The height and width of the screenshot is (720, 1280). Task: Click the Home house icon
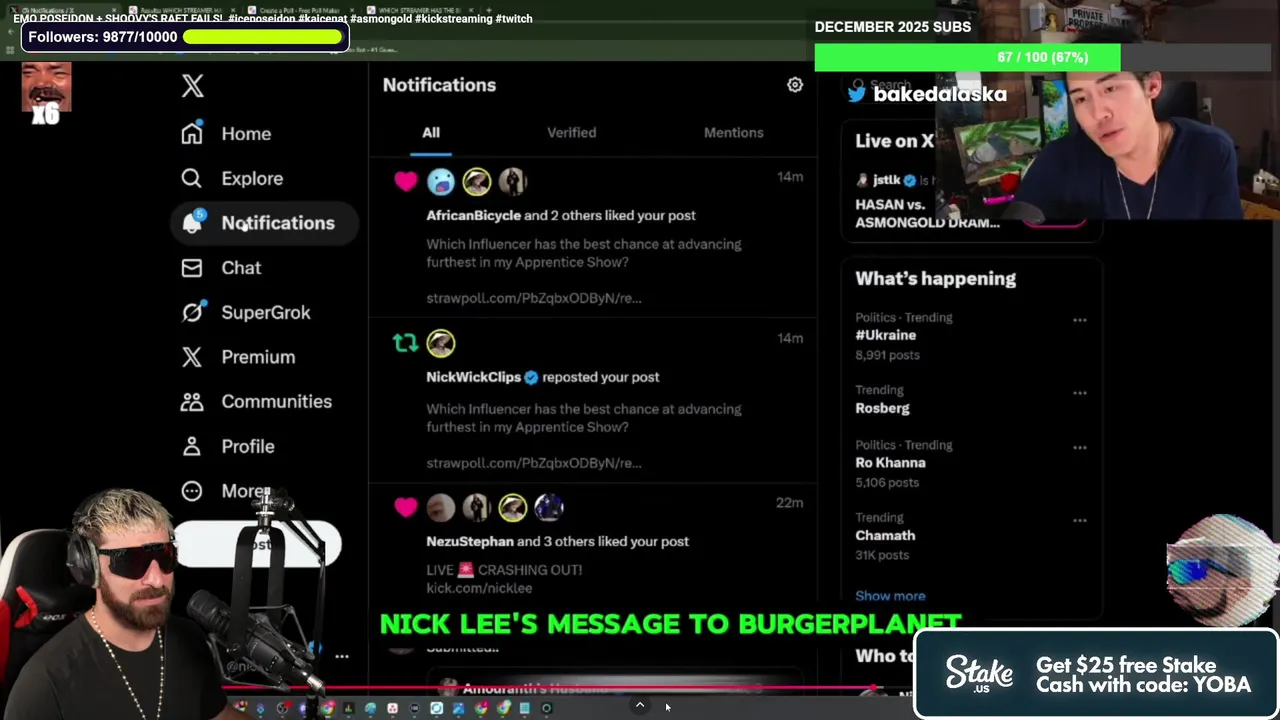(x=192, y=133)
